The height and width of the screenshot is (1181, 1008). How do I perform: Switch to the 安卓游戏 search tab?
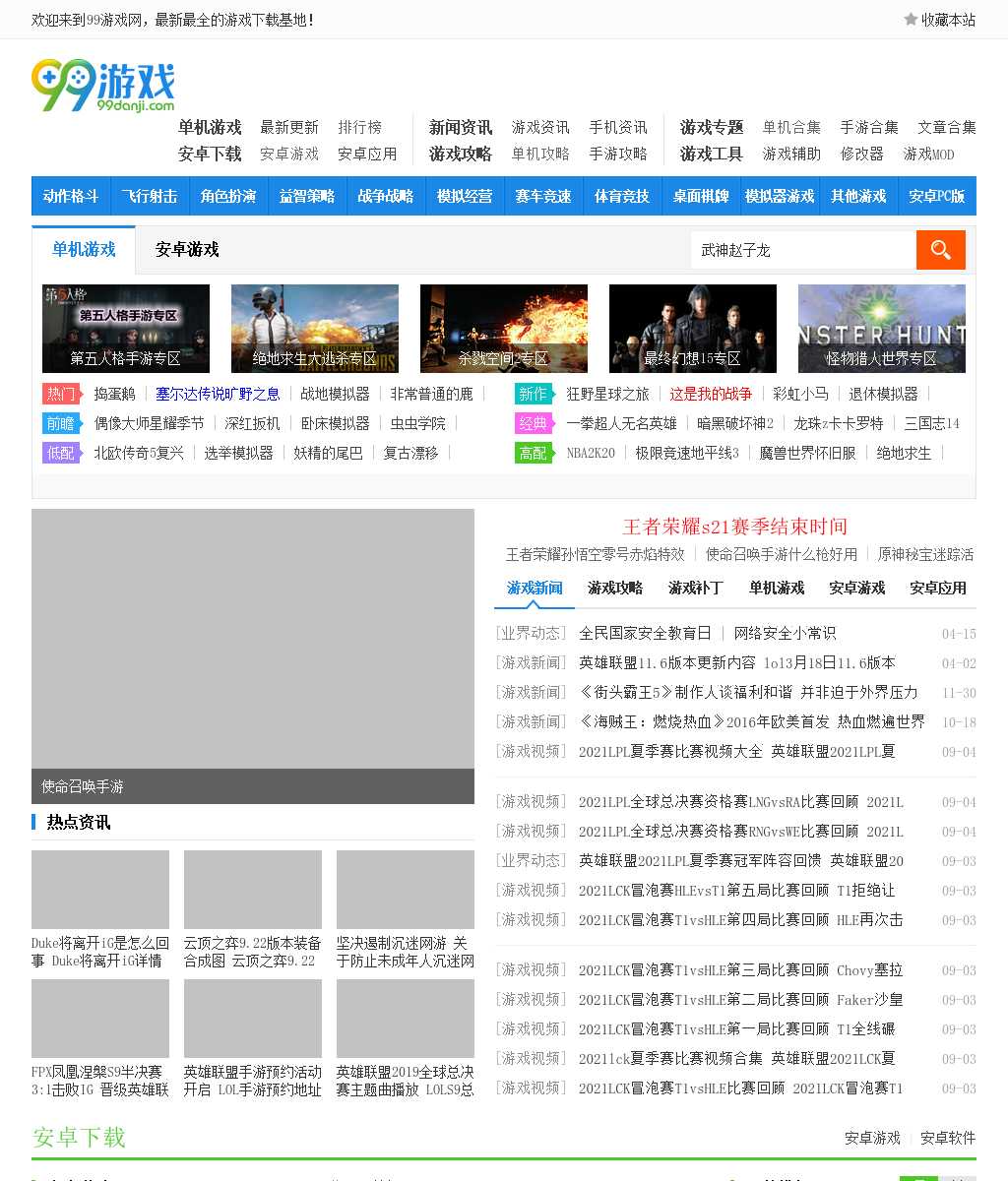coord(187,250)
